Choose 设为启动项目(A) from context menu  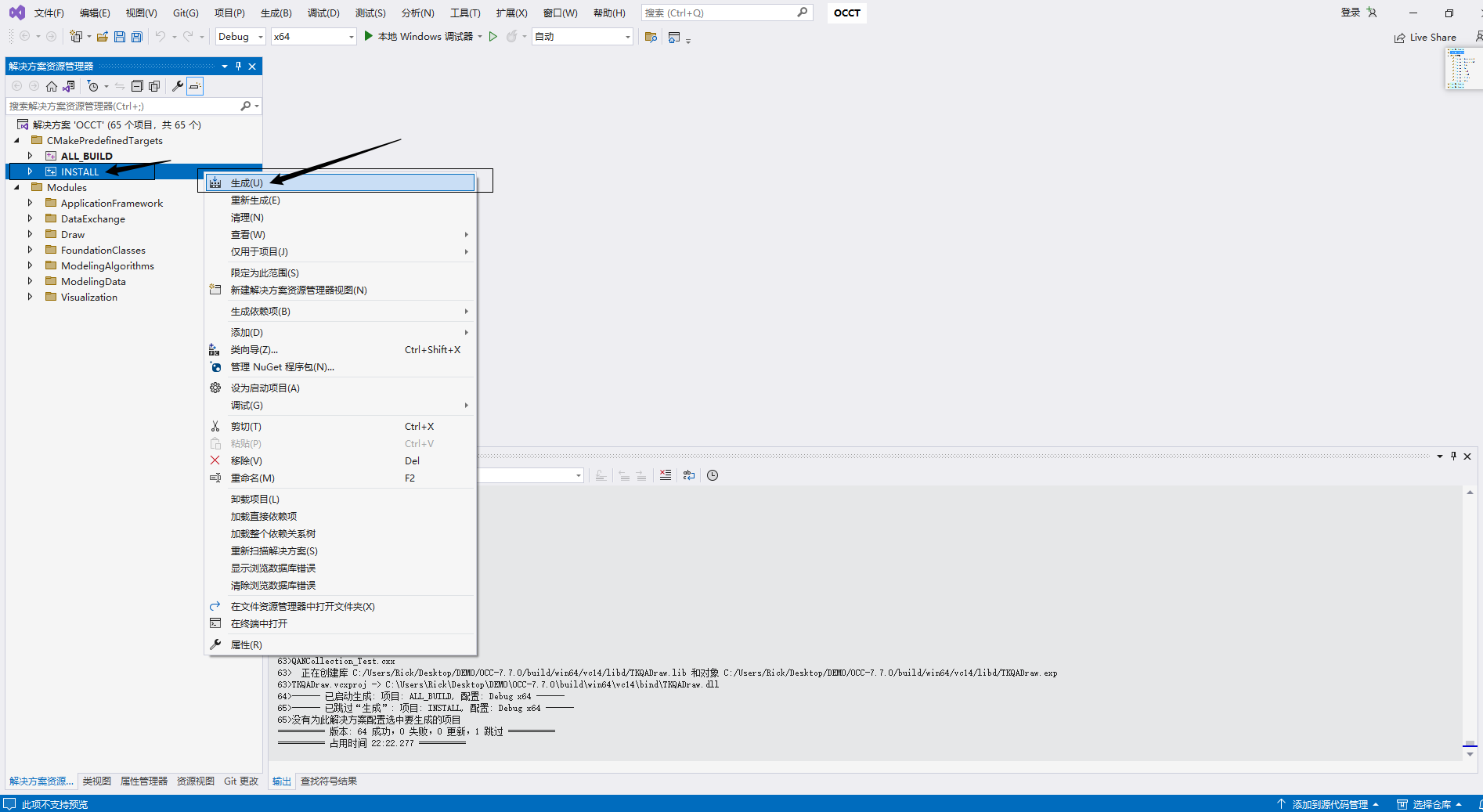point(340,388)
